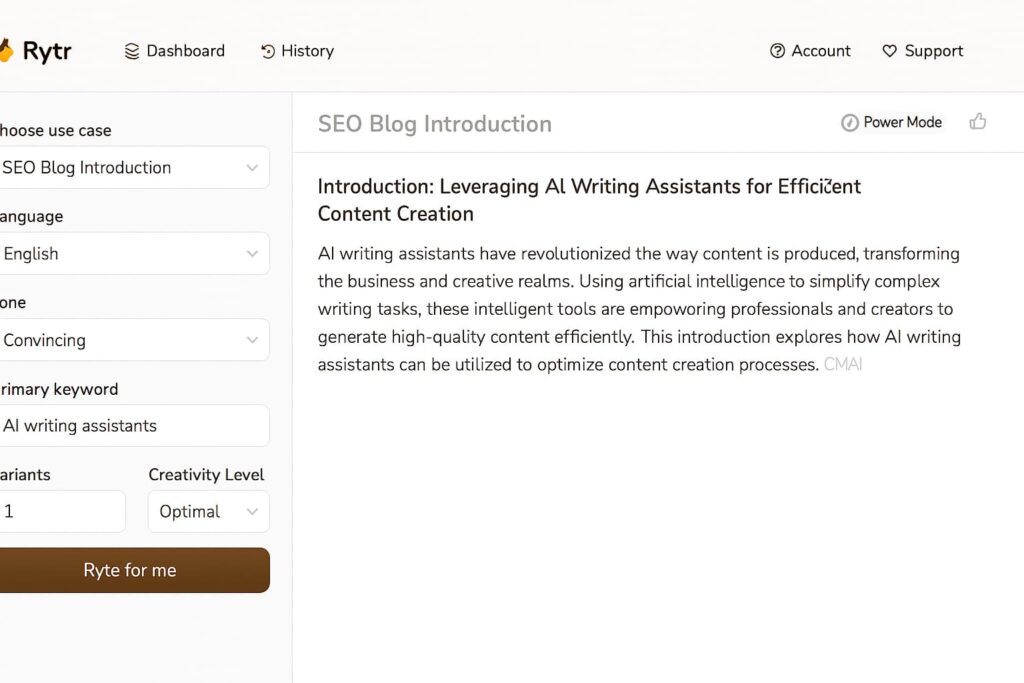The height and width of the screenshot is (683, 1024).
Task: Open the Support menu item
Action: [x=922, y=51]
